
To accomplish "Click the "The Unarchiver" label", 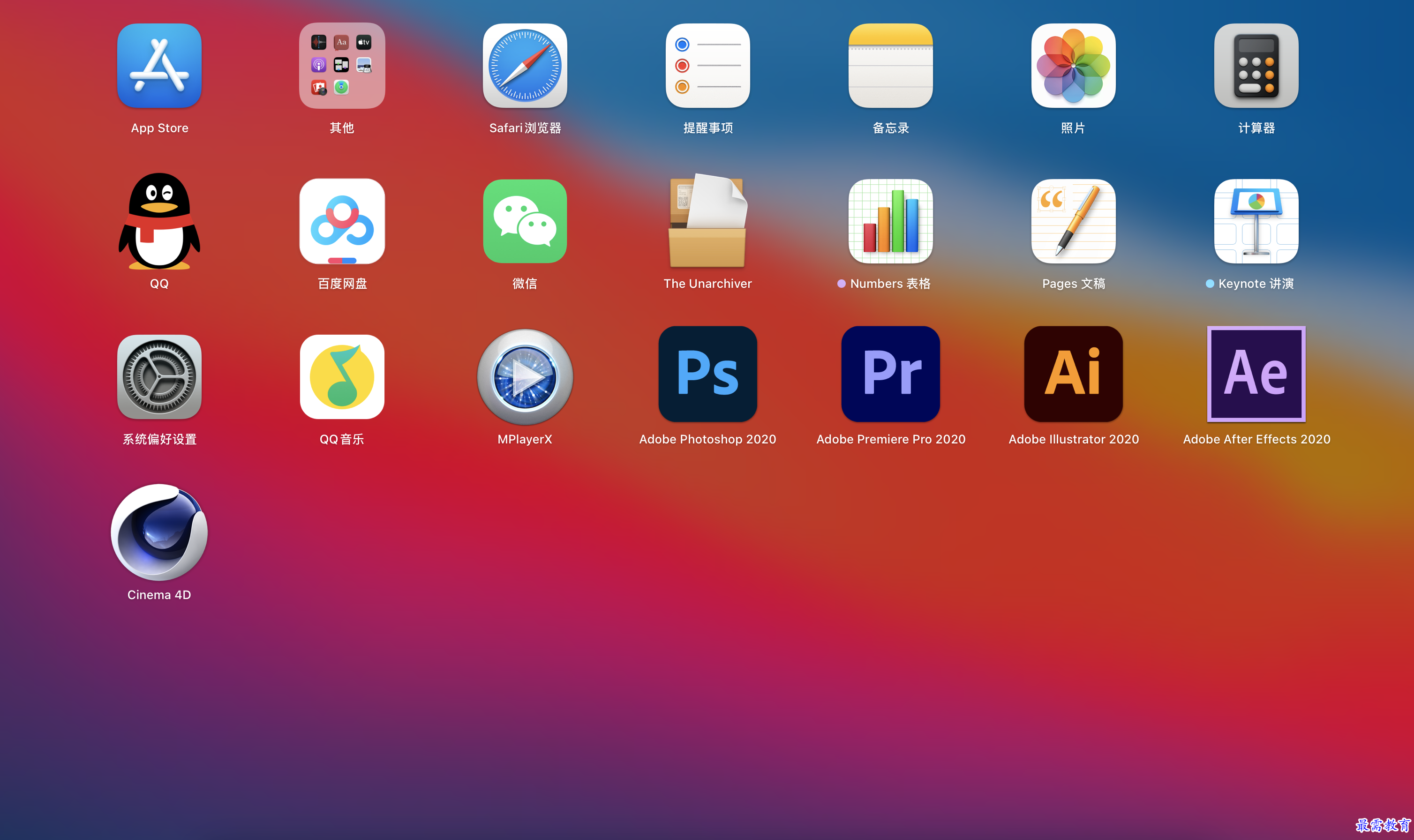I will tap(707, 284).
